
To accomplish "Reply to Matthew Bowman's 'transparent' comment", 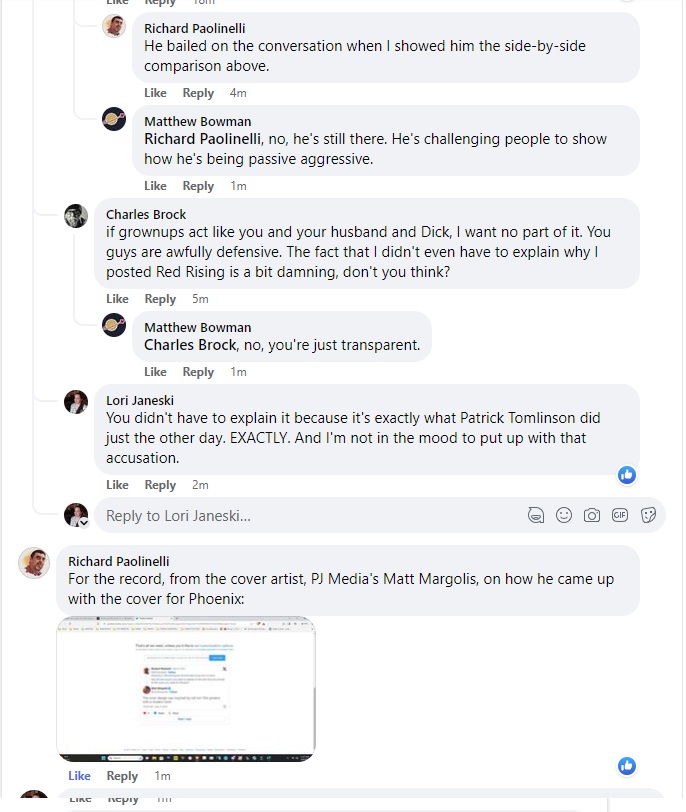I will pos(198,372).
